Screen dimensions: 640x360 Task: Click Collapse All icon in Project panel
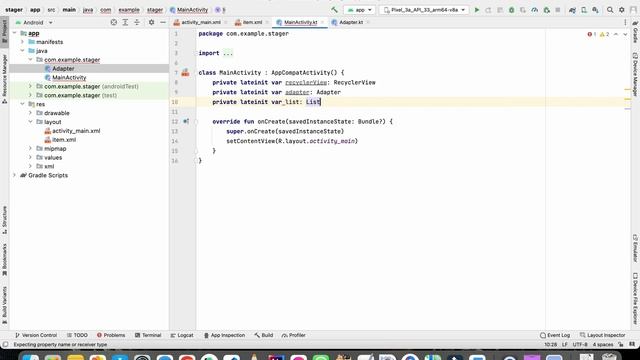point(137,22)
